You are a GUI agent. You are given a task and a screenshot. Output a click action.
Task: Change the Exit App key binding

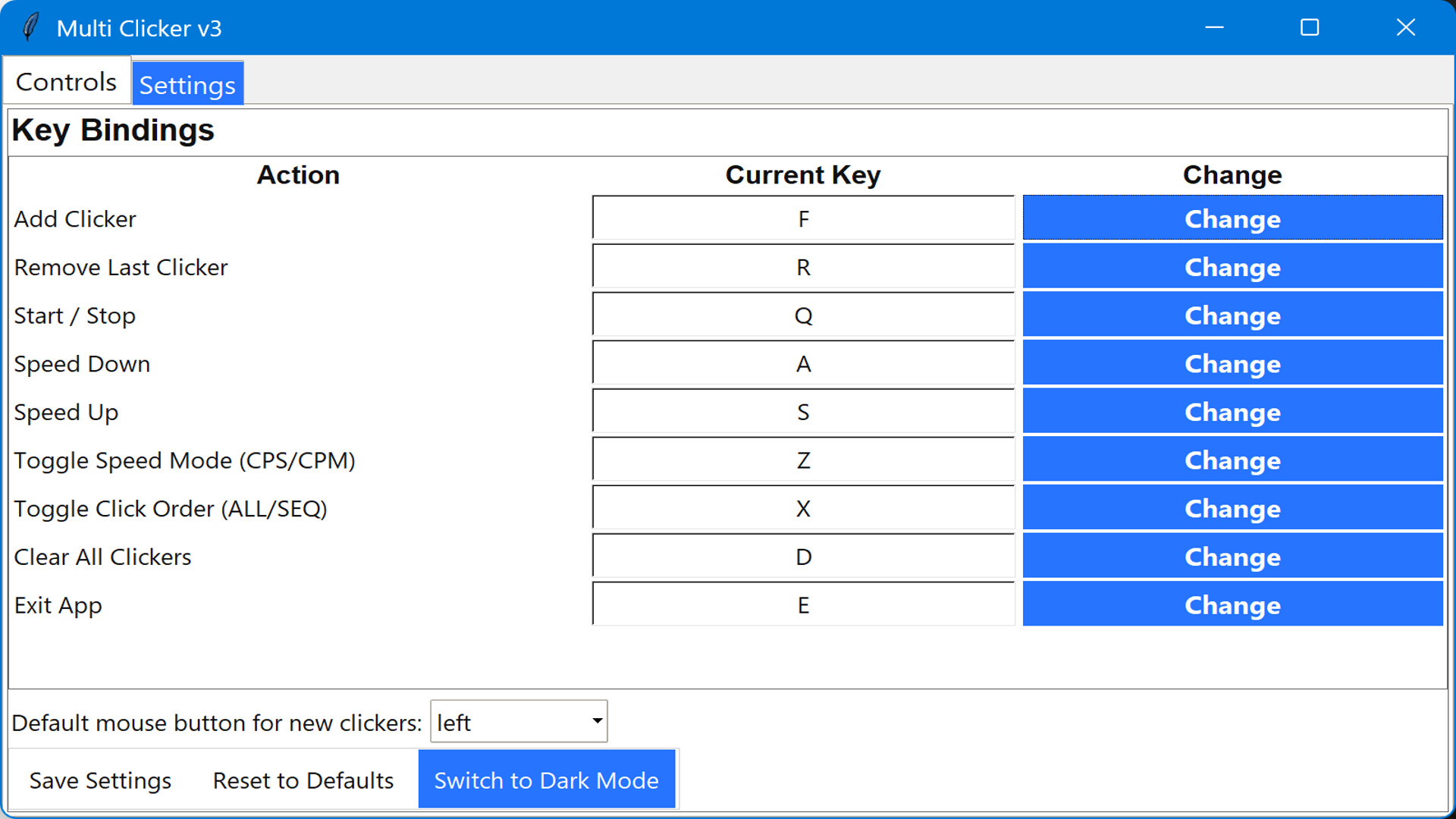pyautogui.click(x=1231, y=605)
